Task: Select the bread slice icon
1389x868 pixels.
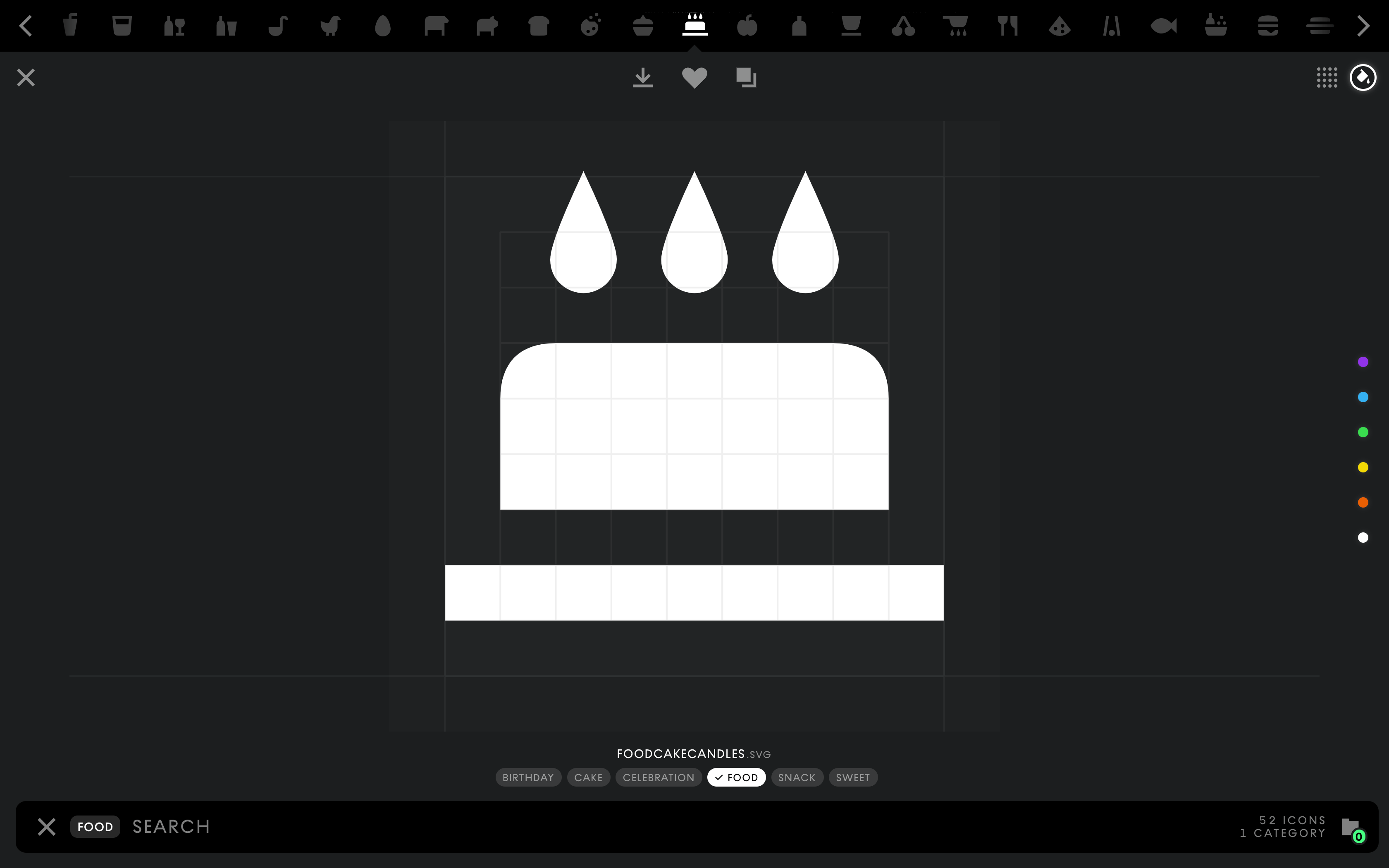Action: (x=538, y=26)
